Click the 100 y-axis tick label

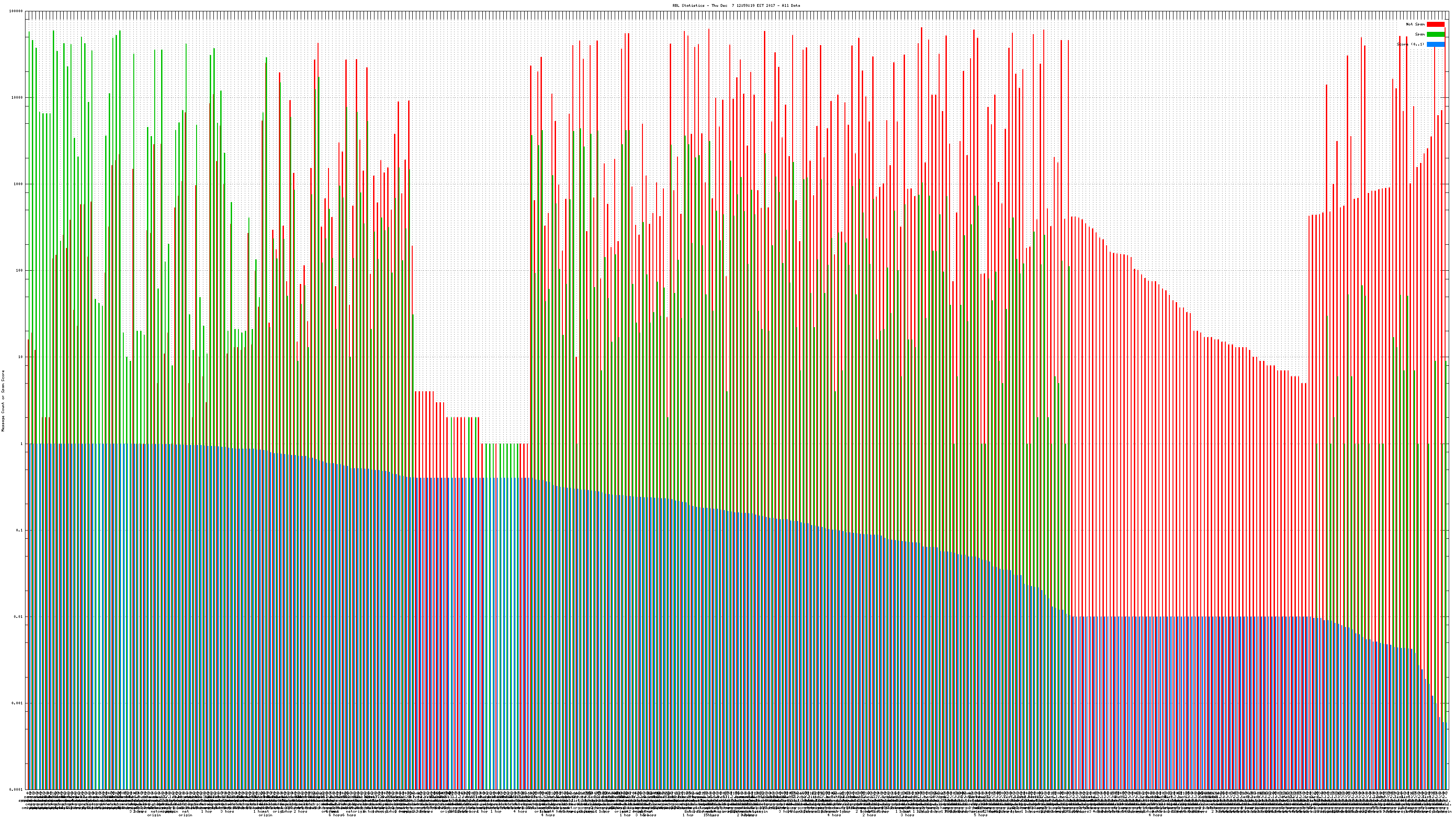(20, 270)
